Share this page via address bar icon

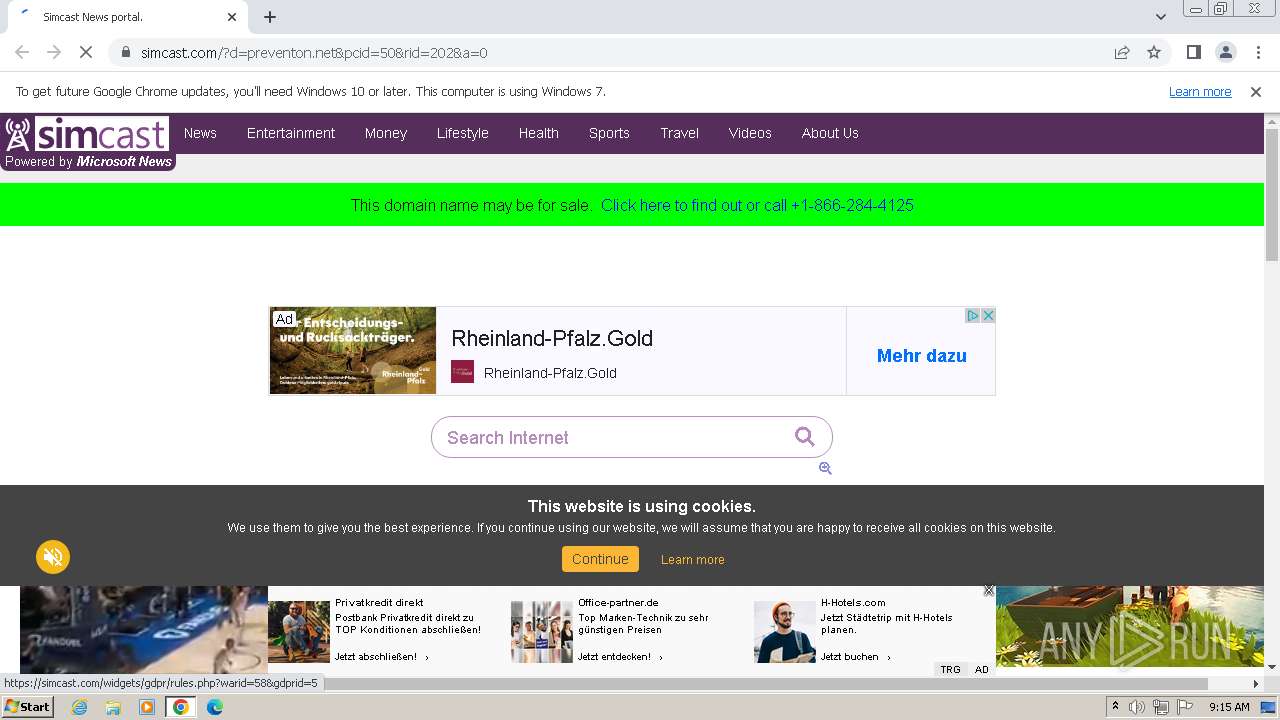1122,52
